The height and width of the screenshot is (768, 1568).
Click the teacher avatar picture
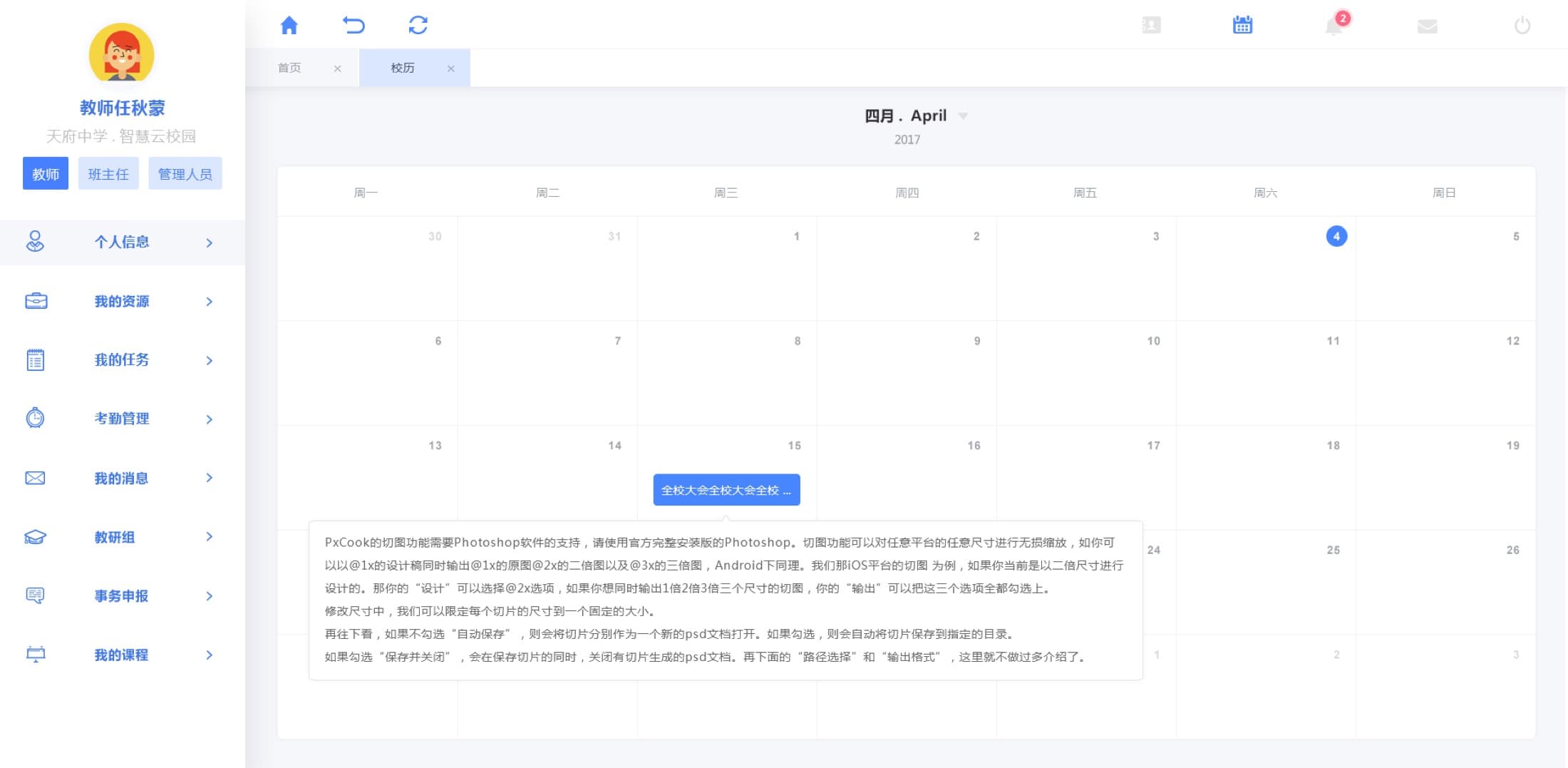(122, 53)
